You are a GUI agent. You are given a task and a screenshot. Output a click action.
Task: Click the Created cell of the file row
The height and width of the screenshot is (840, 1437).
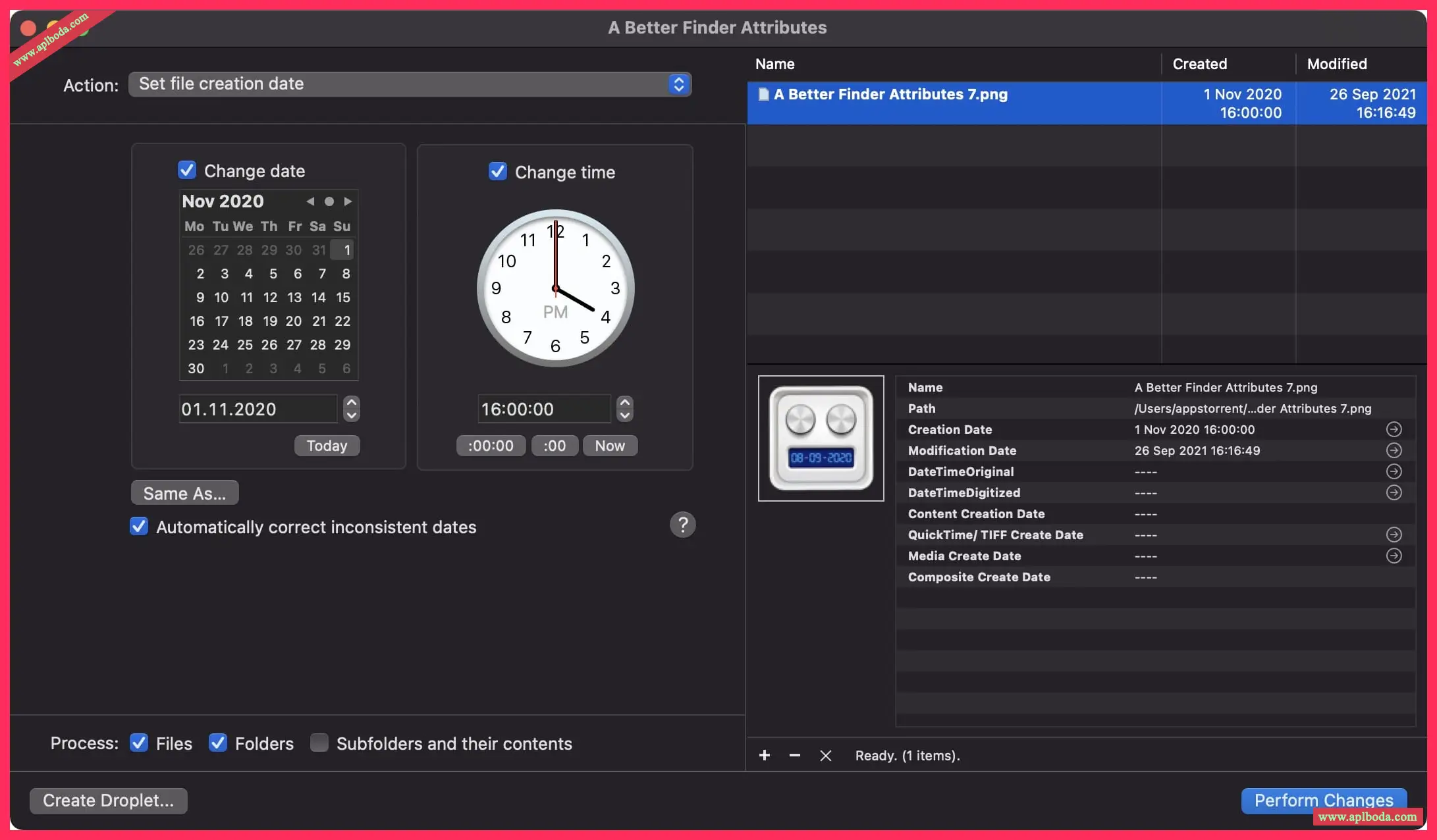(x=1229, y=103)
